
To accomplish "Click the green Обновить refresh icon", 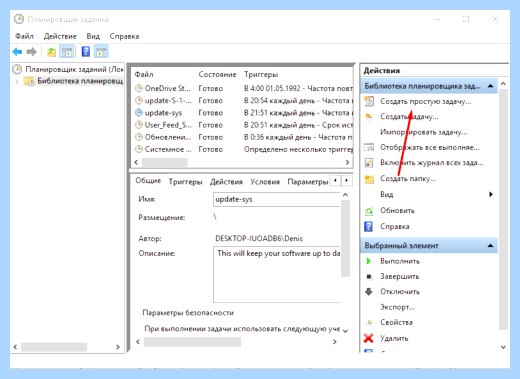I will click(369, 211).
